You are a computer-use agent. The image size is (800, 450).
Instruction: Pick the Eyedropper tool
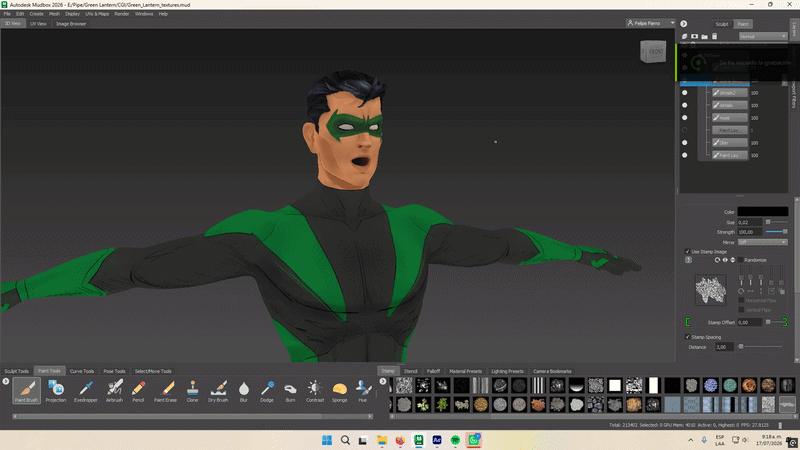[x=86, y=391]
